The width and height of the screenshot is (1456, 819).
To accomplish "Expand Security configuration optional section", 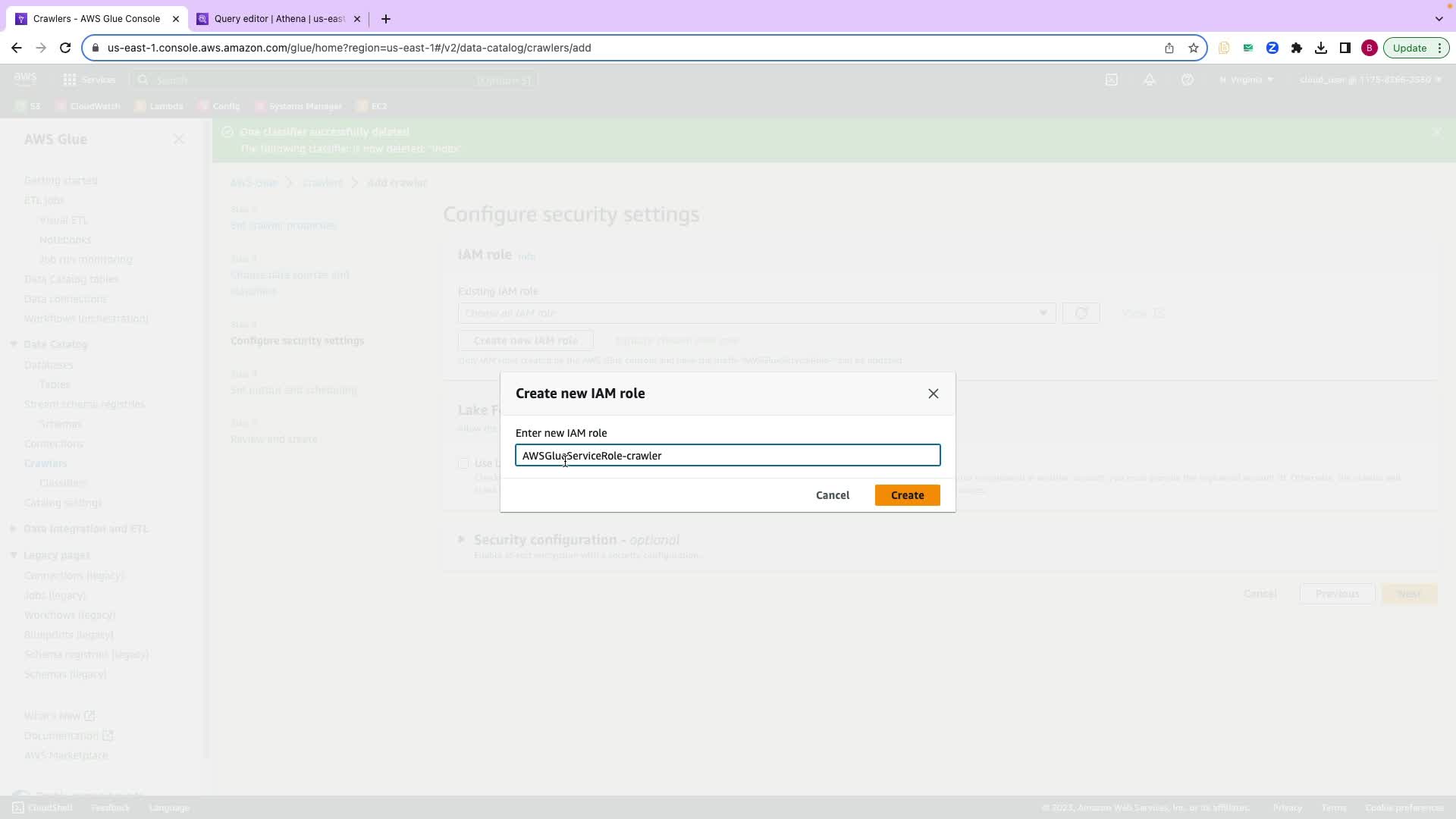I will coord(462,540).
